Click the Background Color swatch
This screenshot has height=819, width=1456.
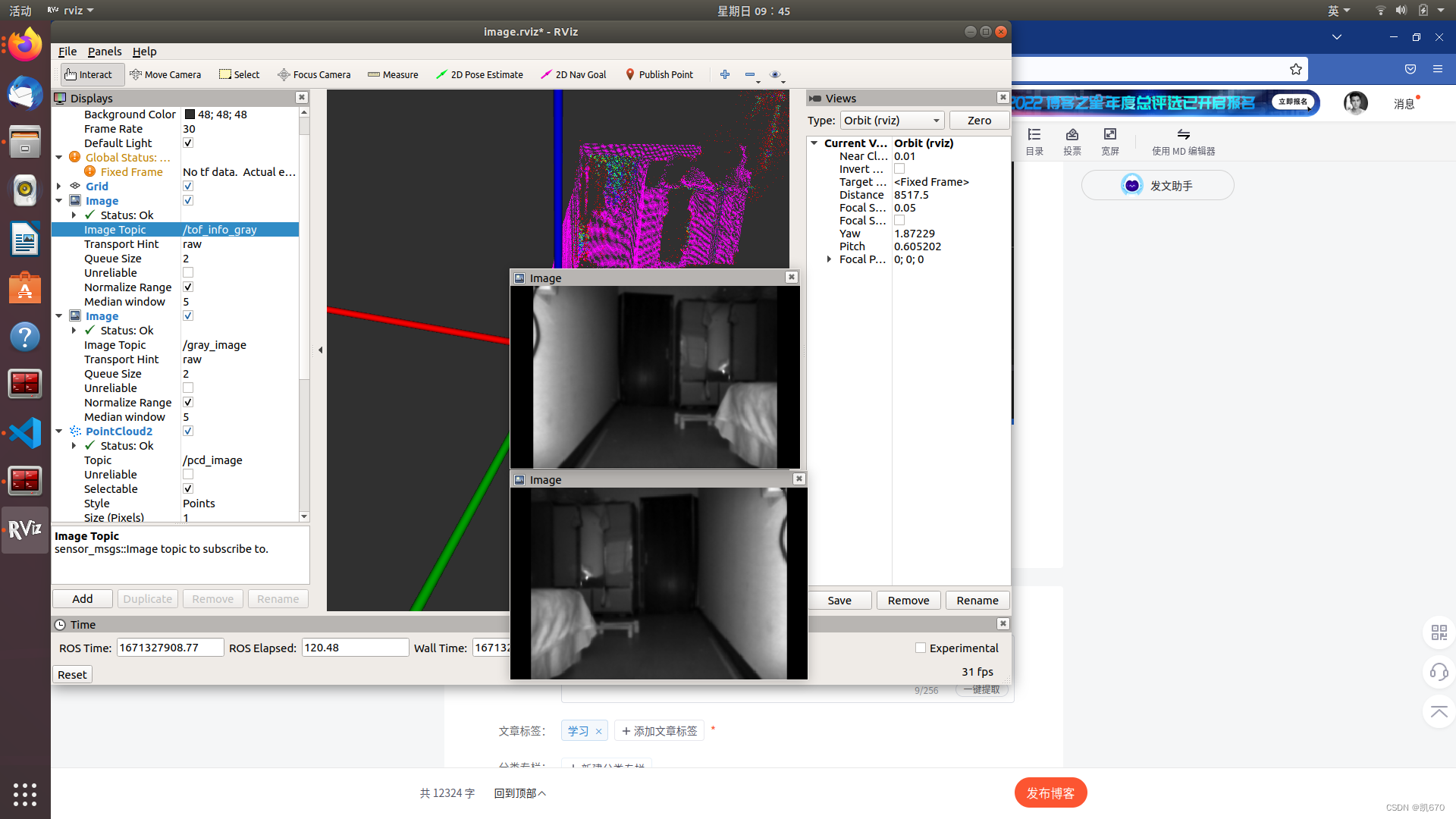(x=190, y=115)
